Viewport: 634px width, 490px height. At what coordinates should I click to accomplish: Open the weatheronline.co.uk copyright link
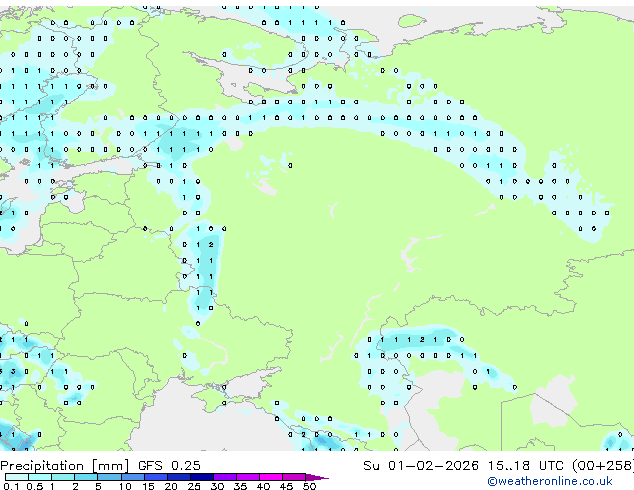coord(550,481)
